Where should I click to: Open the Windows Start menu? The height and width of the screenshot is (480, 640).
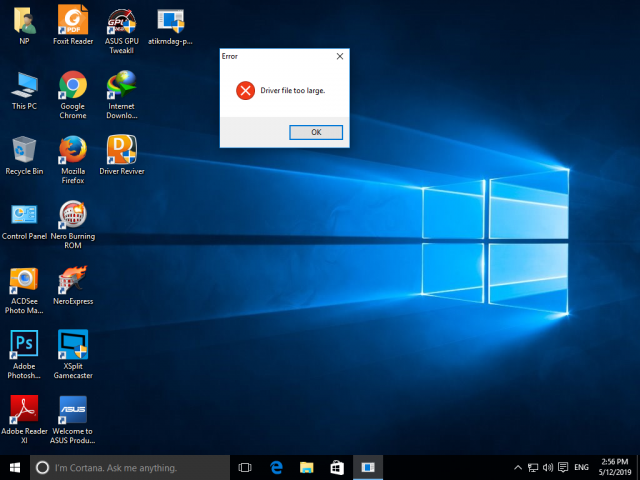[x=15, y=467]
